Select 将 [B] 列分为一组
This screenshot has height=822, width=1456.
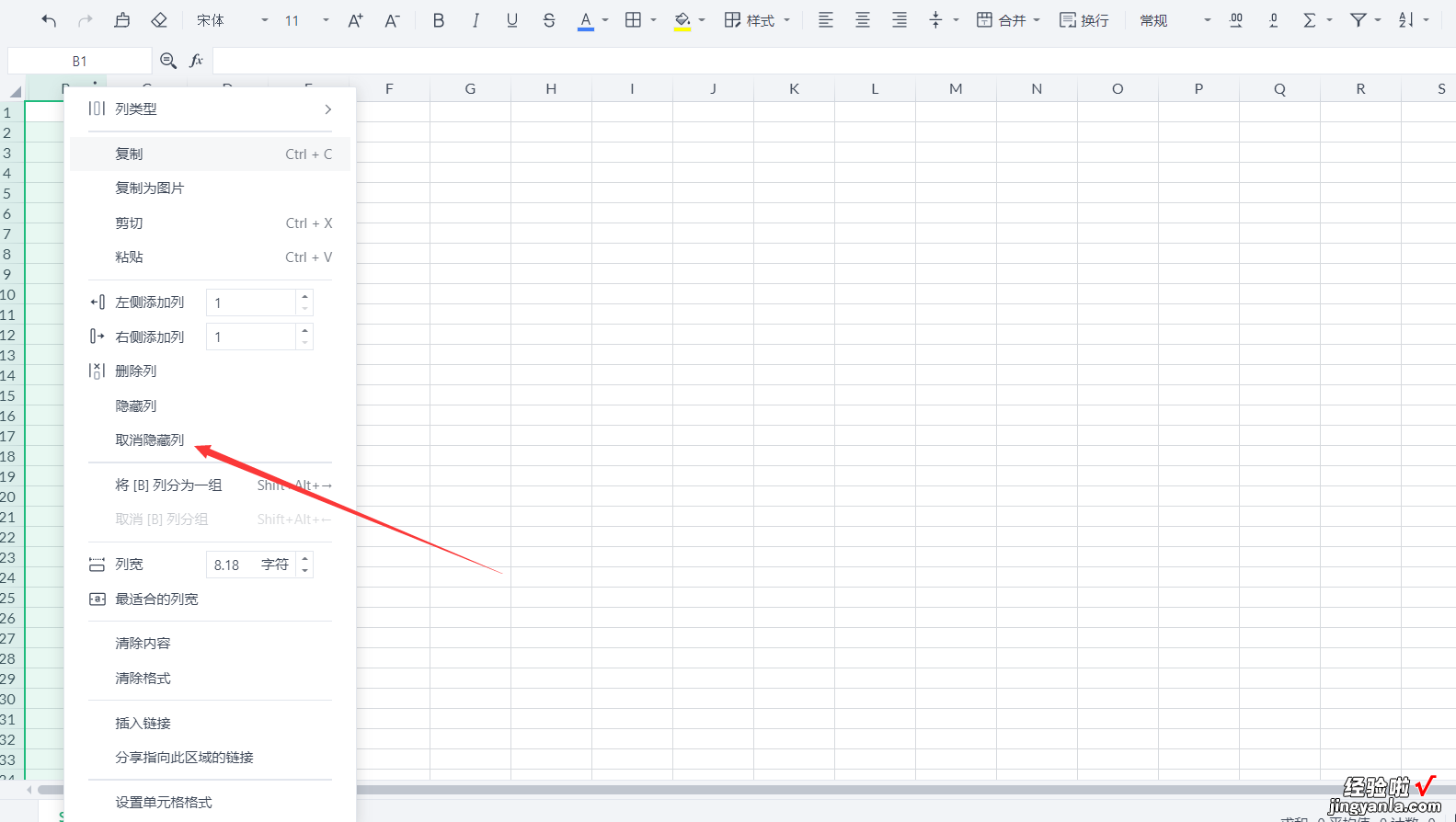point(210,485)
